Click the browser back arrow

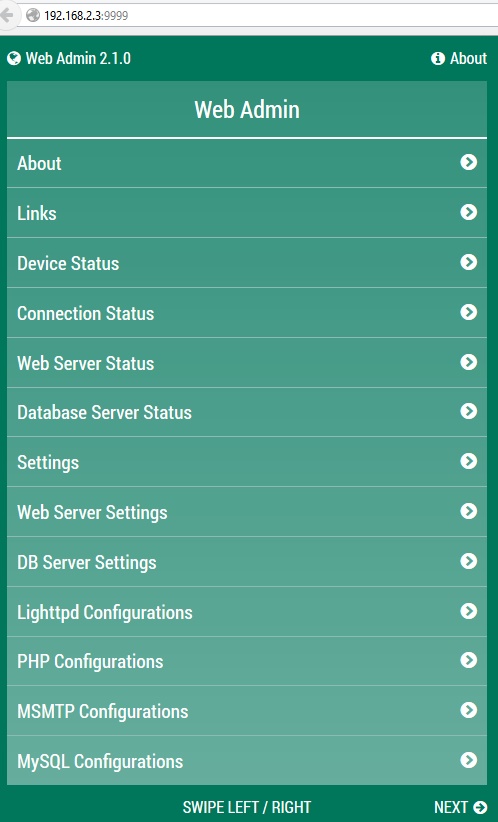click(x=7, y=15)
